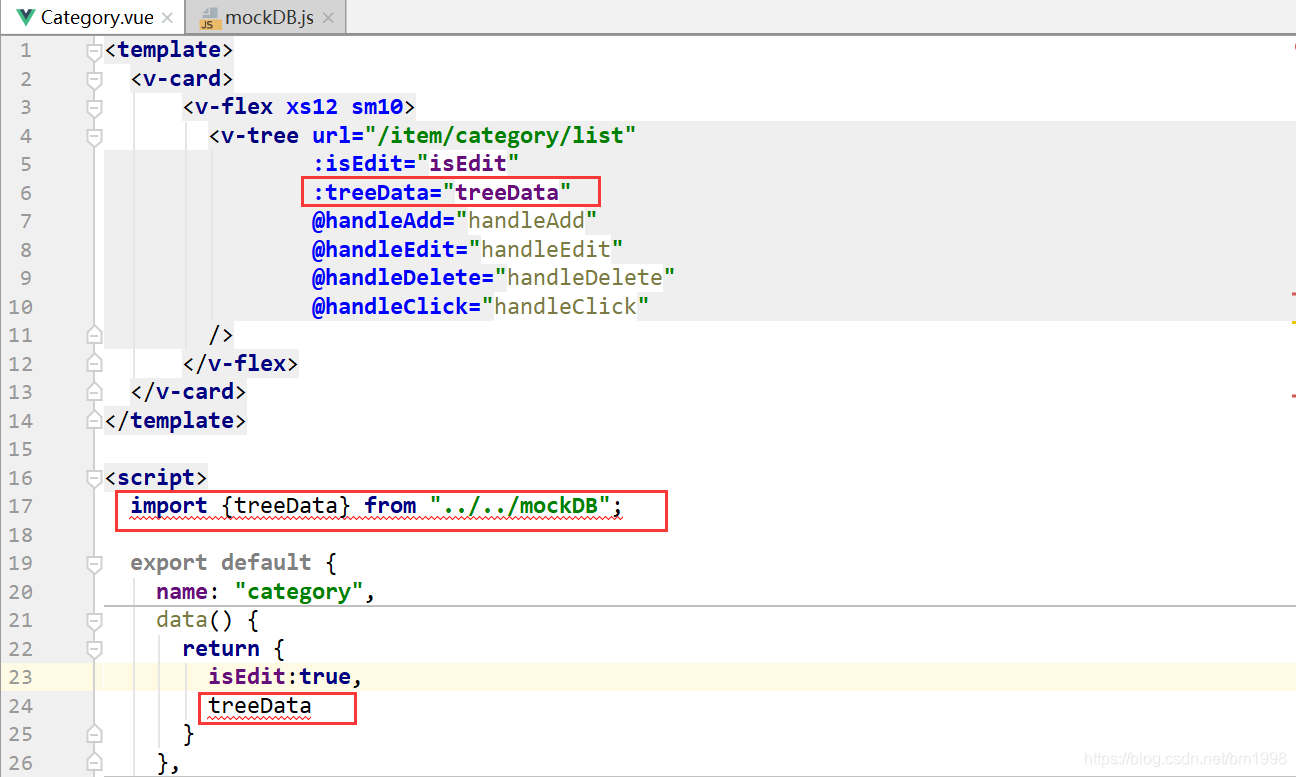Close the mockDB.js tab
This screenshot has width=1296, height=777.
click(328, 18)
